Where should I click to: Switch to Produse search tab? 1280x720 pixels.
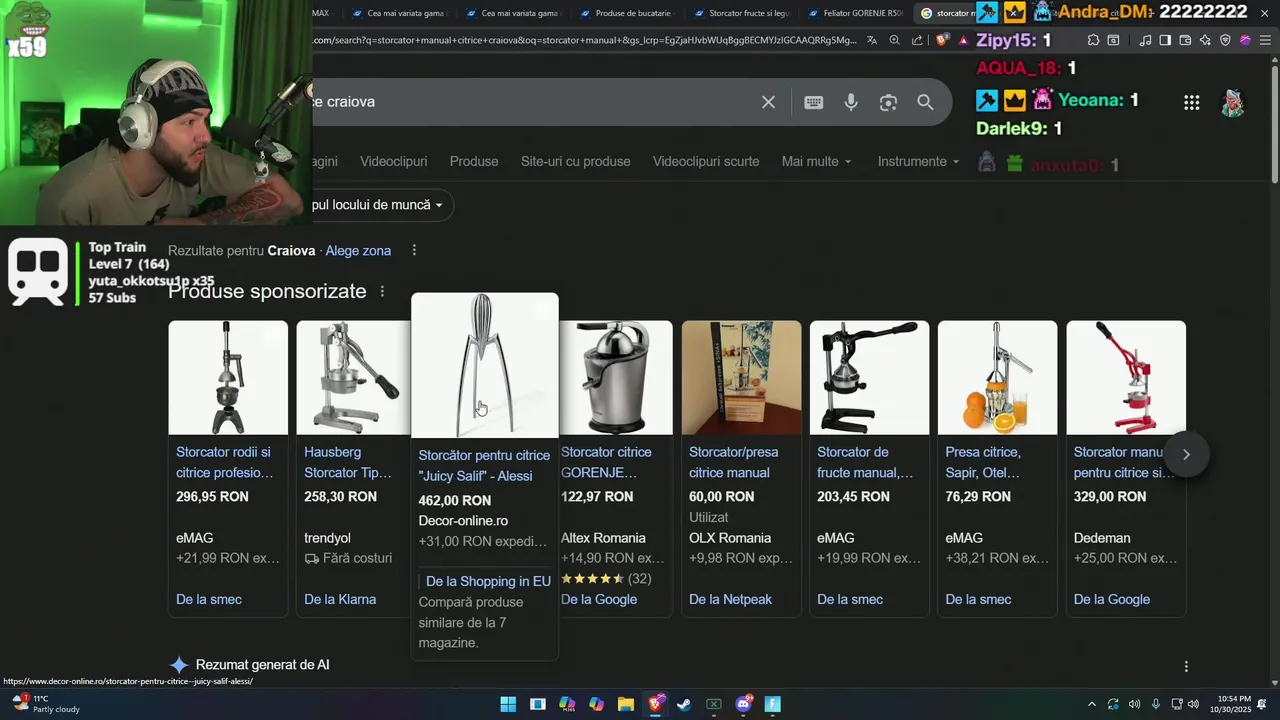[x=474, y=161]
